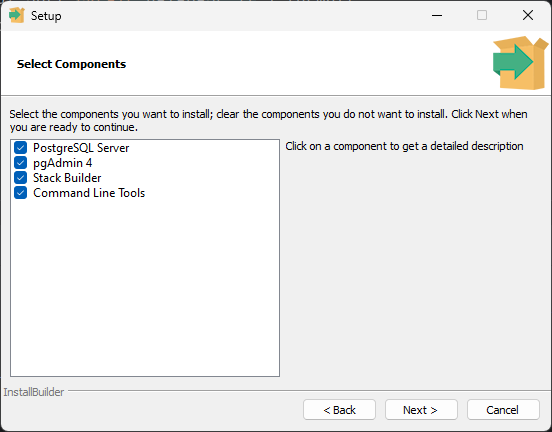The height and width of the screenshot is (432, 552).
Task: Close the Setup window
Action: point(528,15)
